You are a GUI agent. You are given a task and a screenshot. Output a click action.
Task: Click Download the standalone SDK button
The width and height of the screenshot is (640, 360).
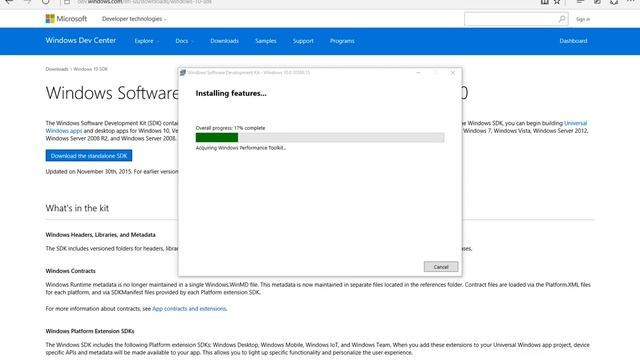pyautogui.click(x=89, y=156)
